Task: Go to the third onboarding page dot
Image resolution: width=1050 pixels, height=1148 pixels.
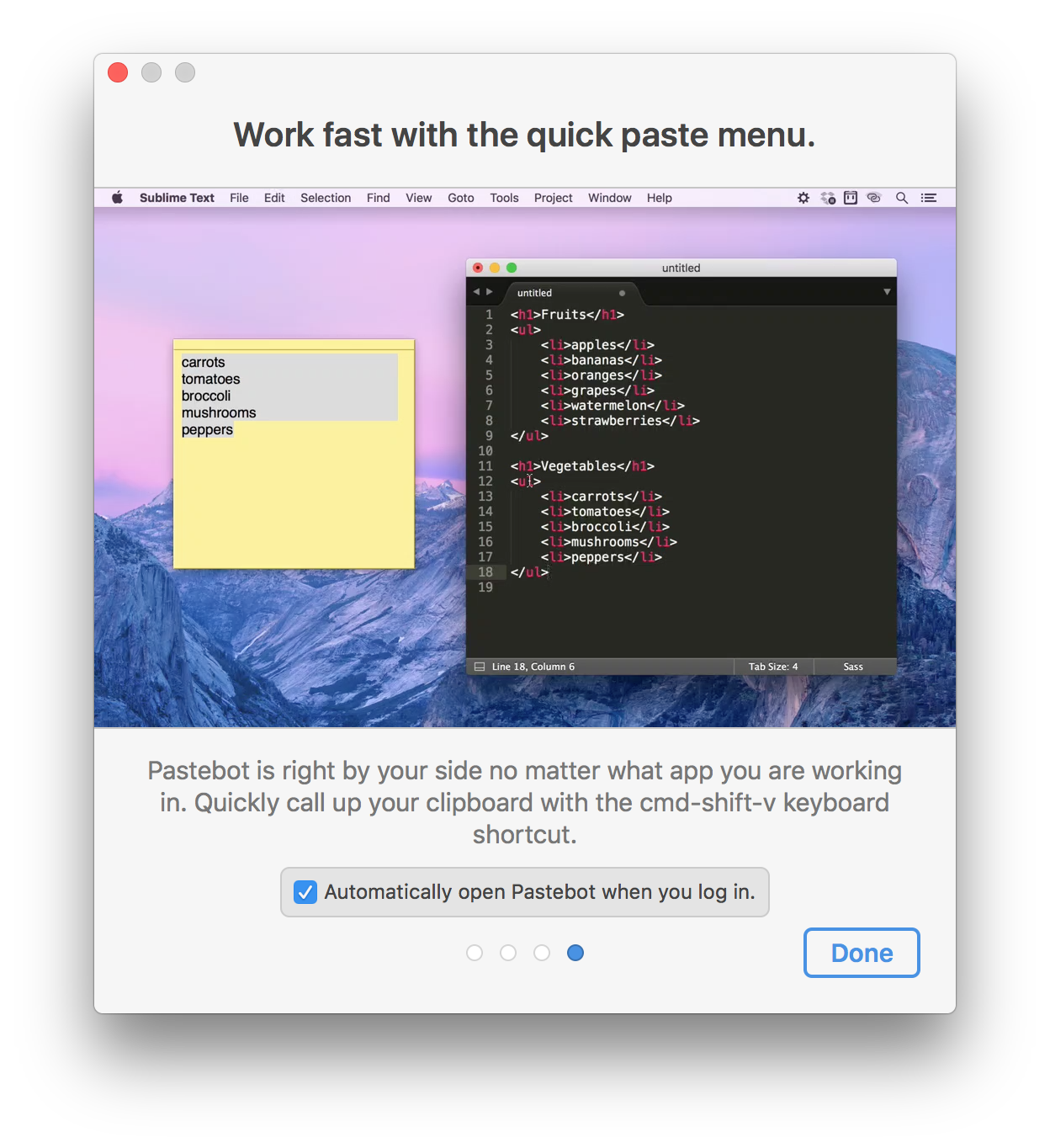Action: (542, 953)
